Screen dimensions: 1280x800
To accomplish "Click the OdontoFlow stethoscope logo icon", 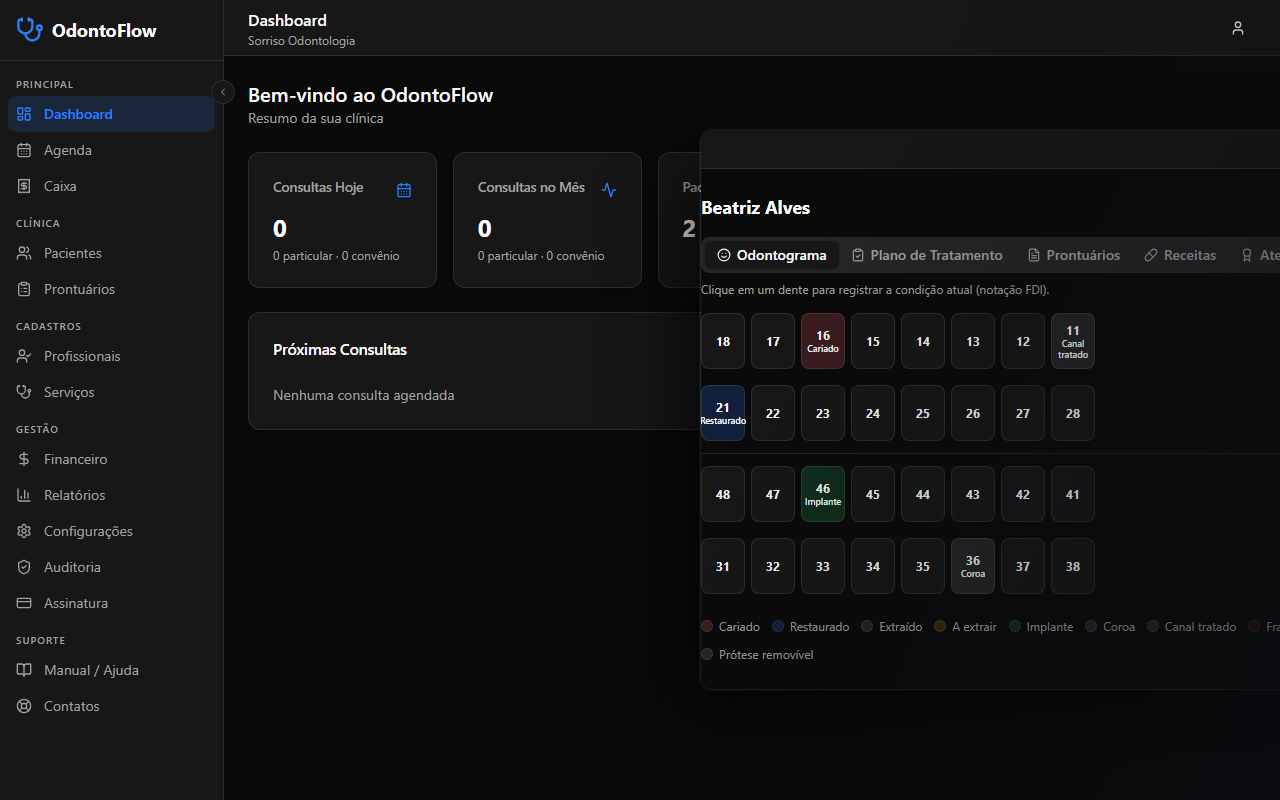I will coord(29,30).
